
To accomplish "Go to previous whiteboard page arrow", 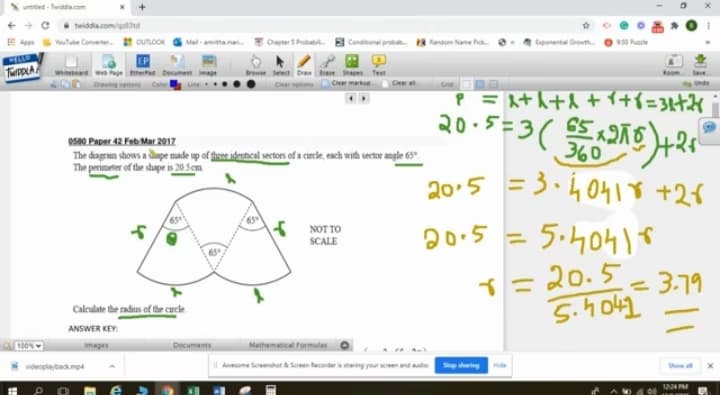I will pyautogui.click(x=351, y=98).
